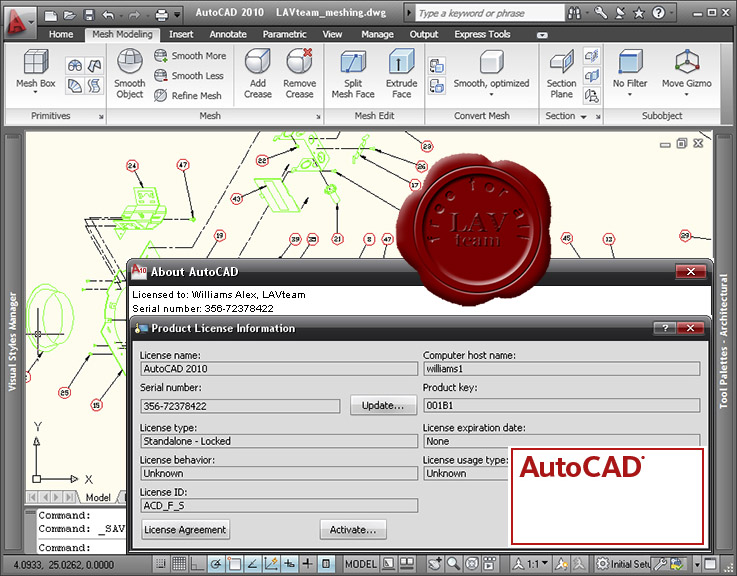Click the Open folder quick access icon
This screenshot has height=576, width=737.
pos(70,16)
